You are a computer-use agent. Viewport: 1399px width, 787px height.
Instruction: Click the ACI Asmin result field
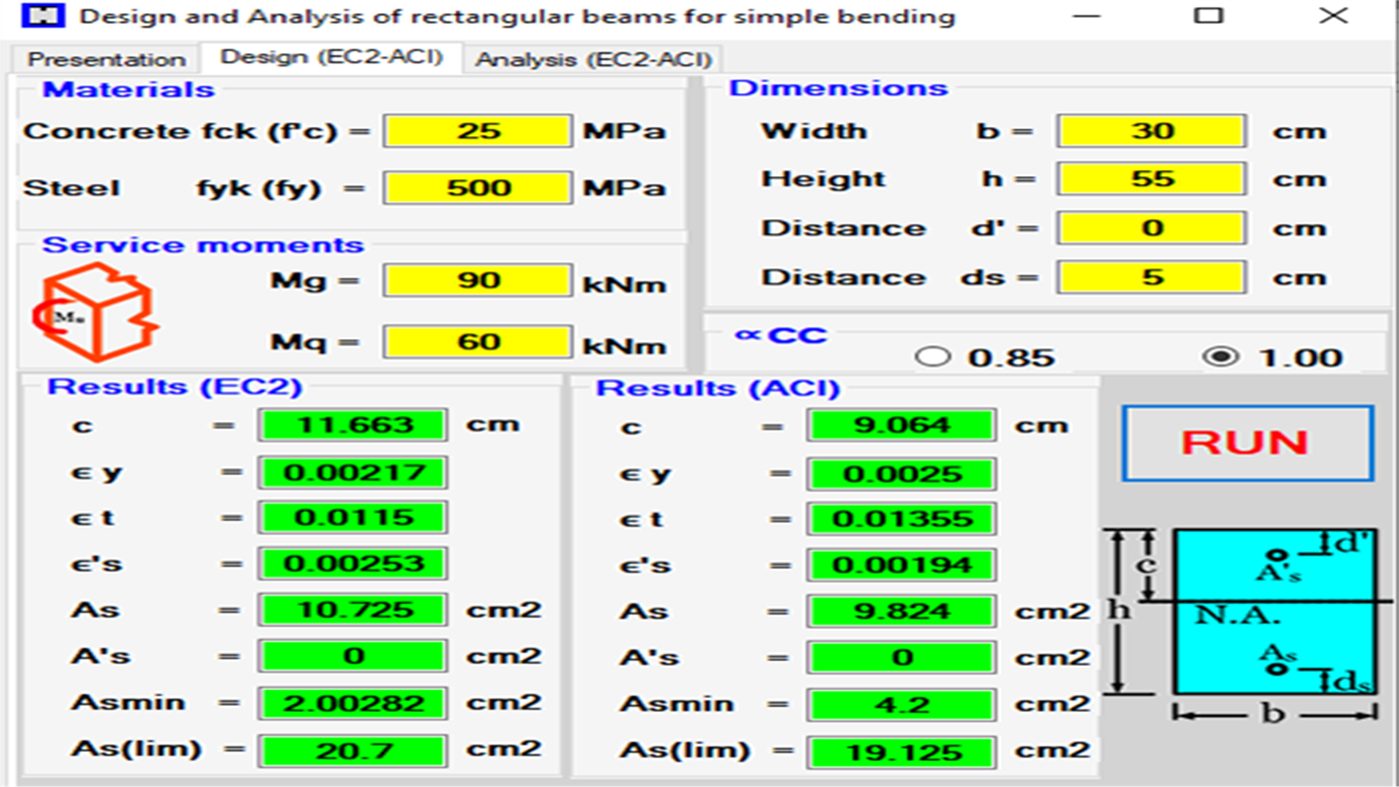click(901, 703)
